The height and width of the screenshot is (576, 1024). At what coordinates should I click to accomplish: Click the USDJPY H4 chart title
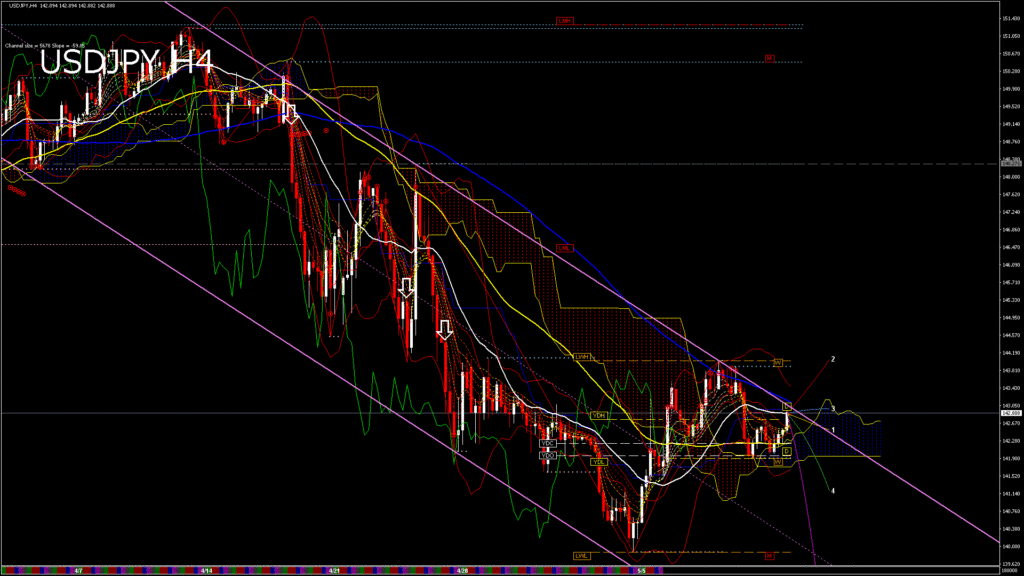pyautogui.click(x=126, y=62)
